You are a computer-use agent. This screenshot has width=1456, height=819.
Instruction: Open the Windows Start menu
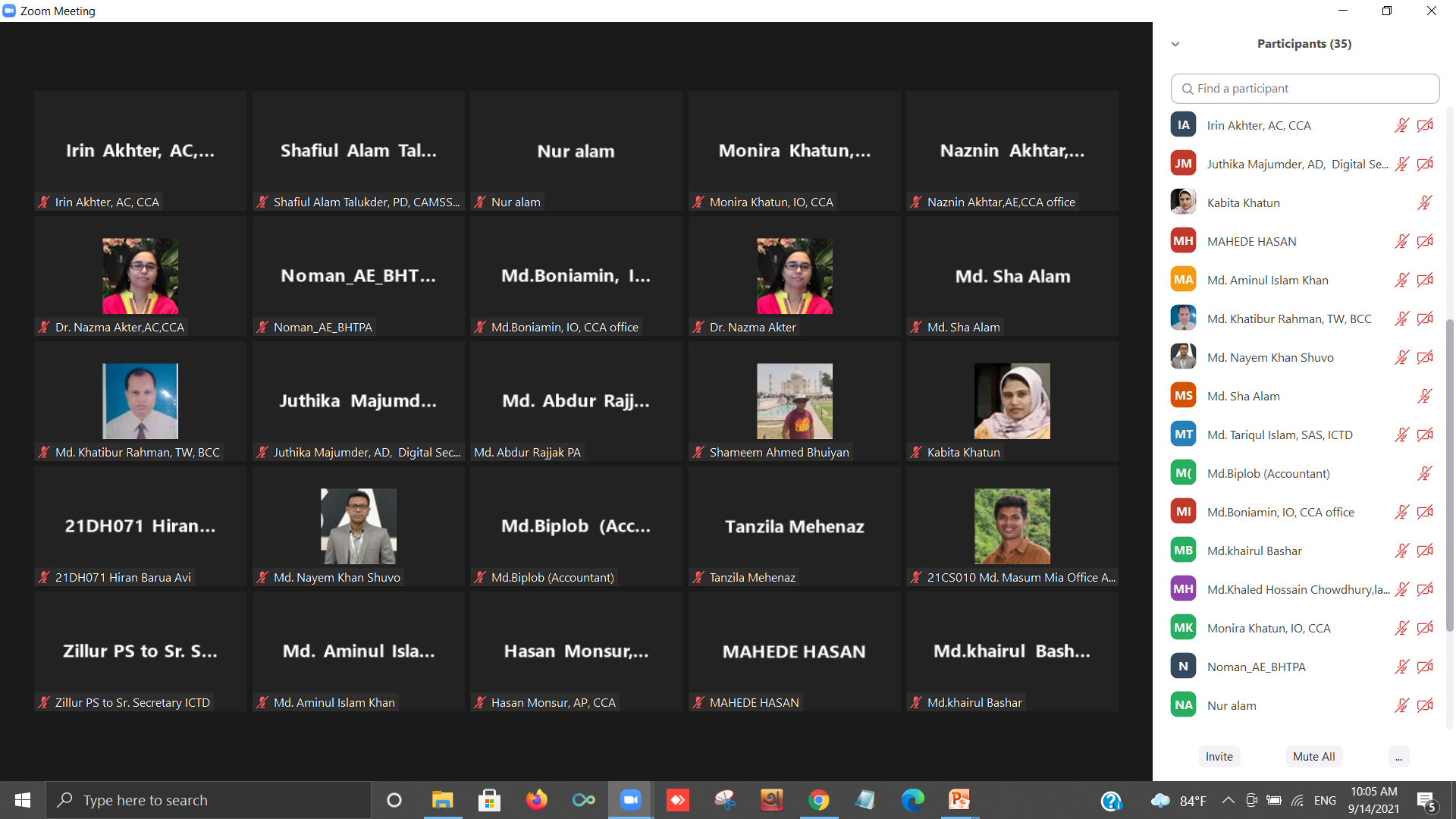pos(23,800)
